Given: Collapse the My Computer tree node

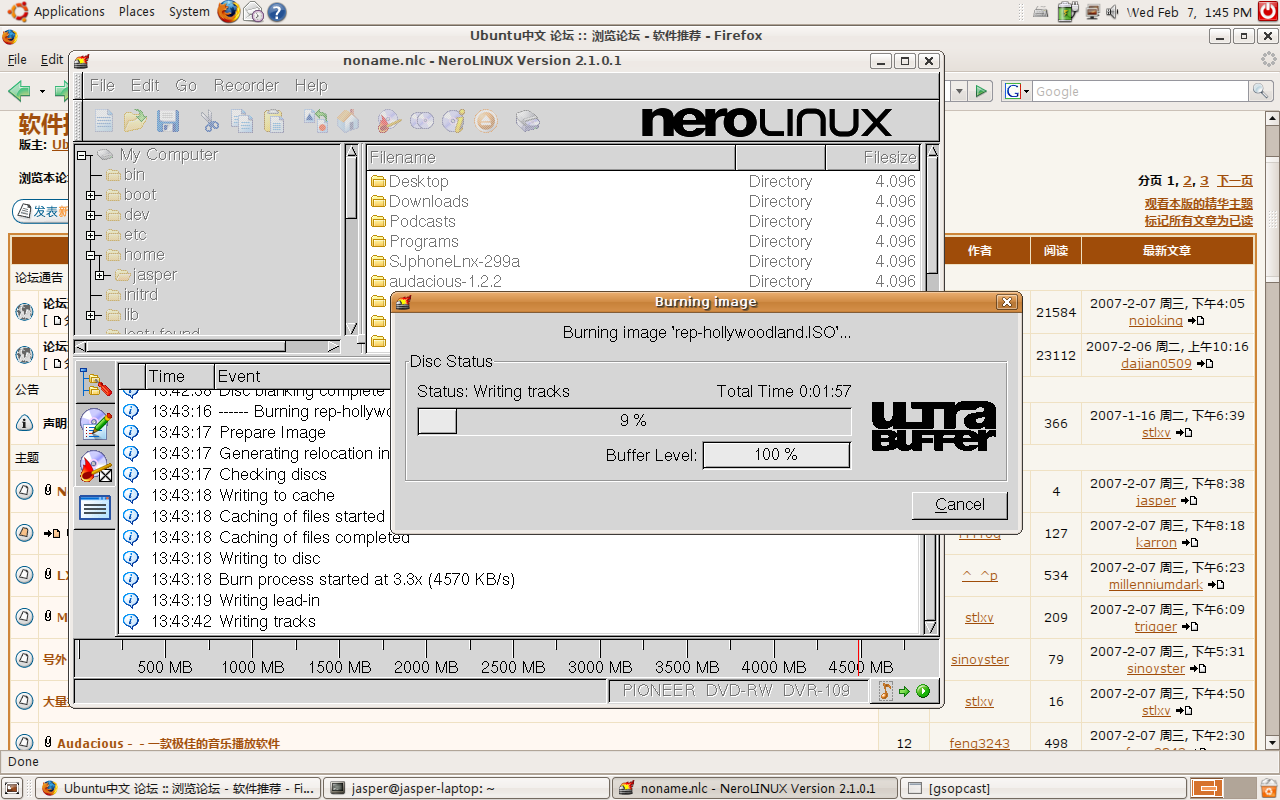Looking at the screenshot, I should pos(82,155).
